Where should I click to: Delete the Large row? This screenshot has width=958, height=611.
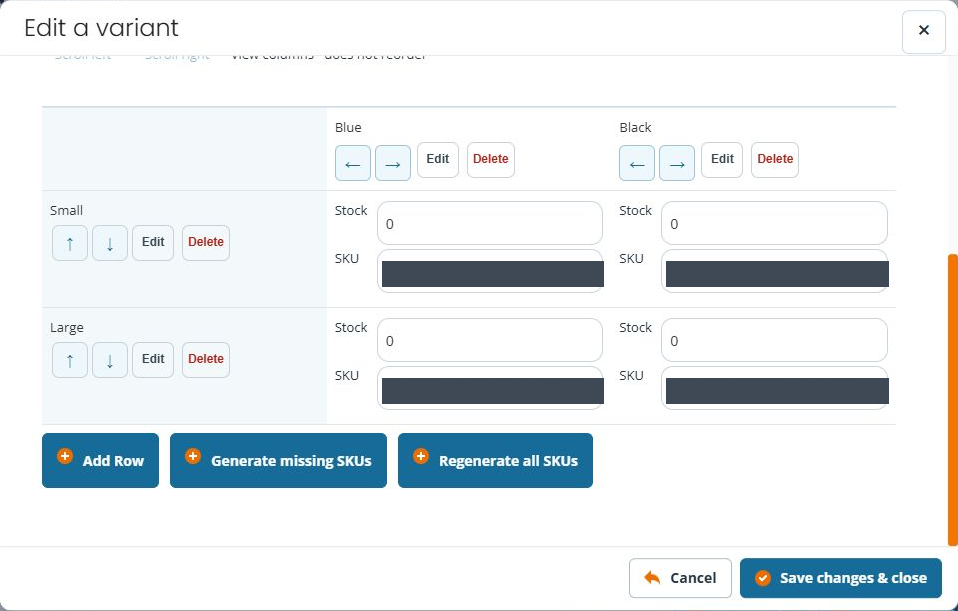tap(206, 360)
